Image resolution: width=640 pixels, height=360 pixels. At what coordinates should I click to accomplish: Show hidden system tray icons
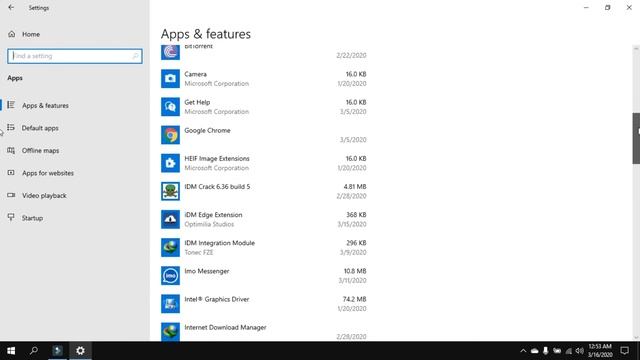pyautogui.click(x=523, y=351)
